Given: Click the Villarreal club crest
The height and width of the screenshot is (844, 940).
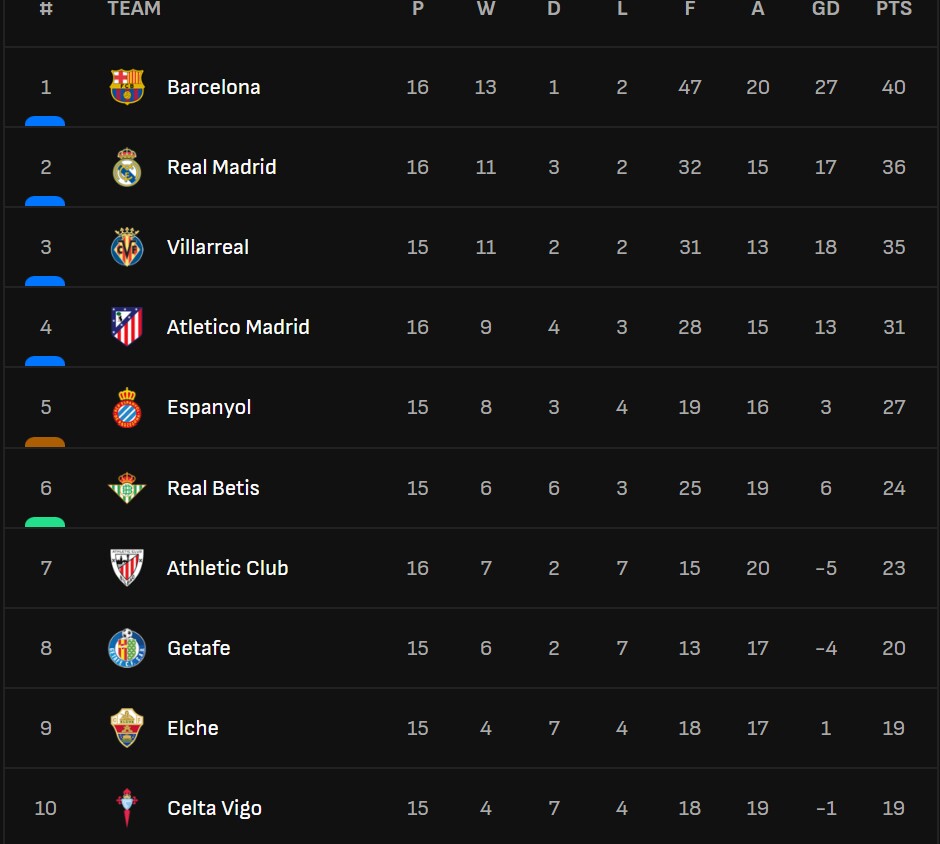Looking at the screenshot, I should coord(127,247).
